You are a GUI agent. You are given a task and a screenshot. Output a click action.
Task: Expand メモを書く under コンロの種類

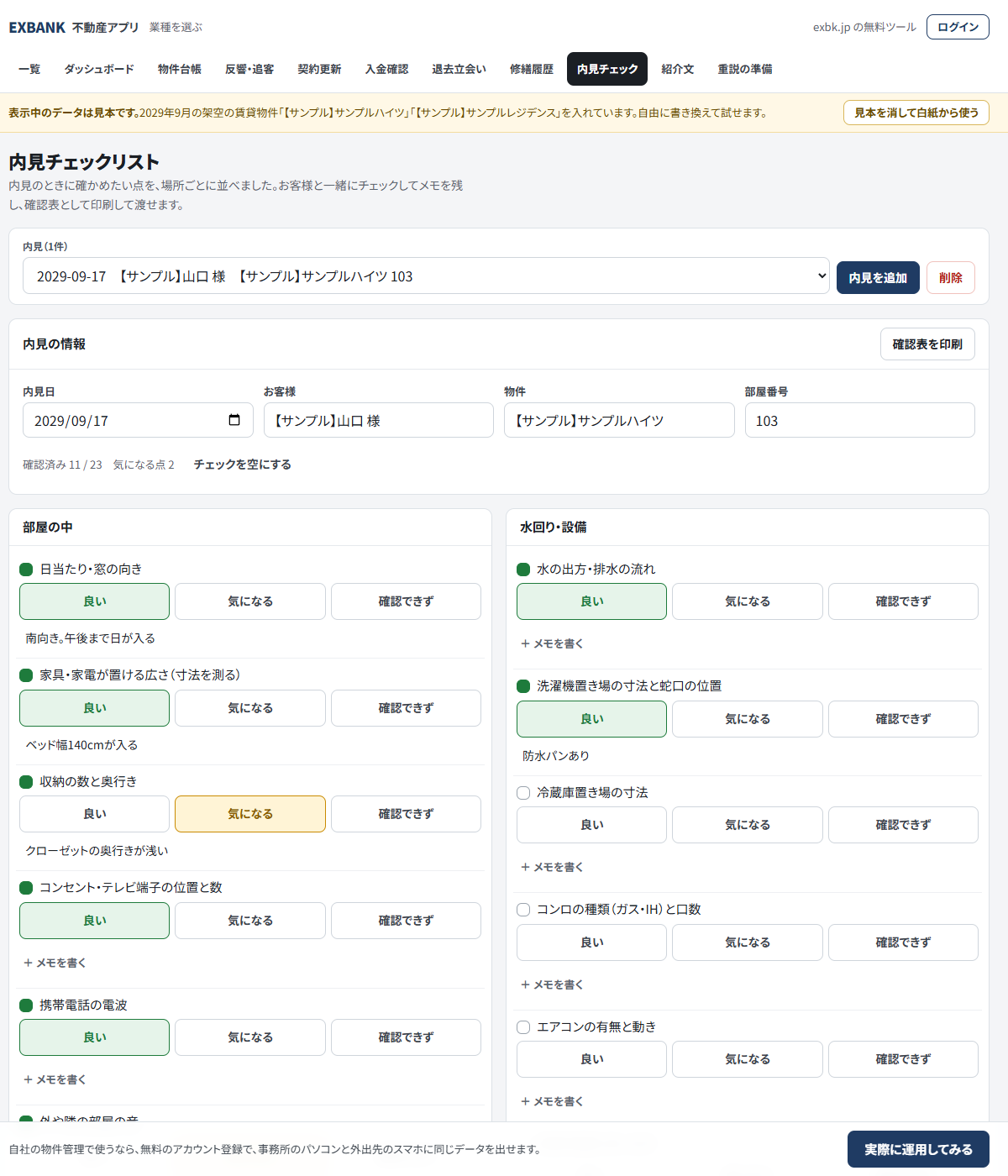pos(552,984)
